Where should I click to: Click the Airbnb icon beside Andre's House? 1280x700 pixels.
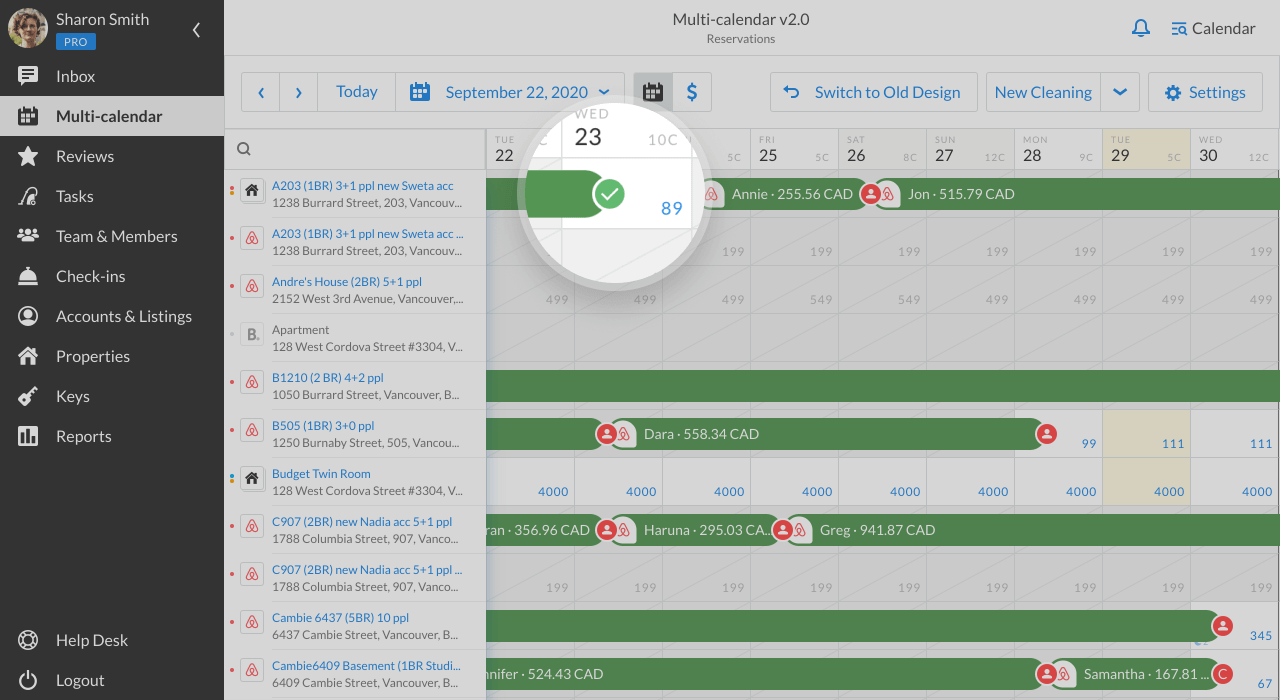click(x=252, y=287)
